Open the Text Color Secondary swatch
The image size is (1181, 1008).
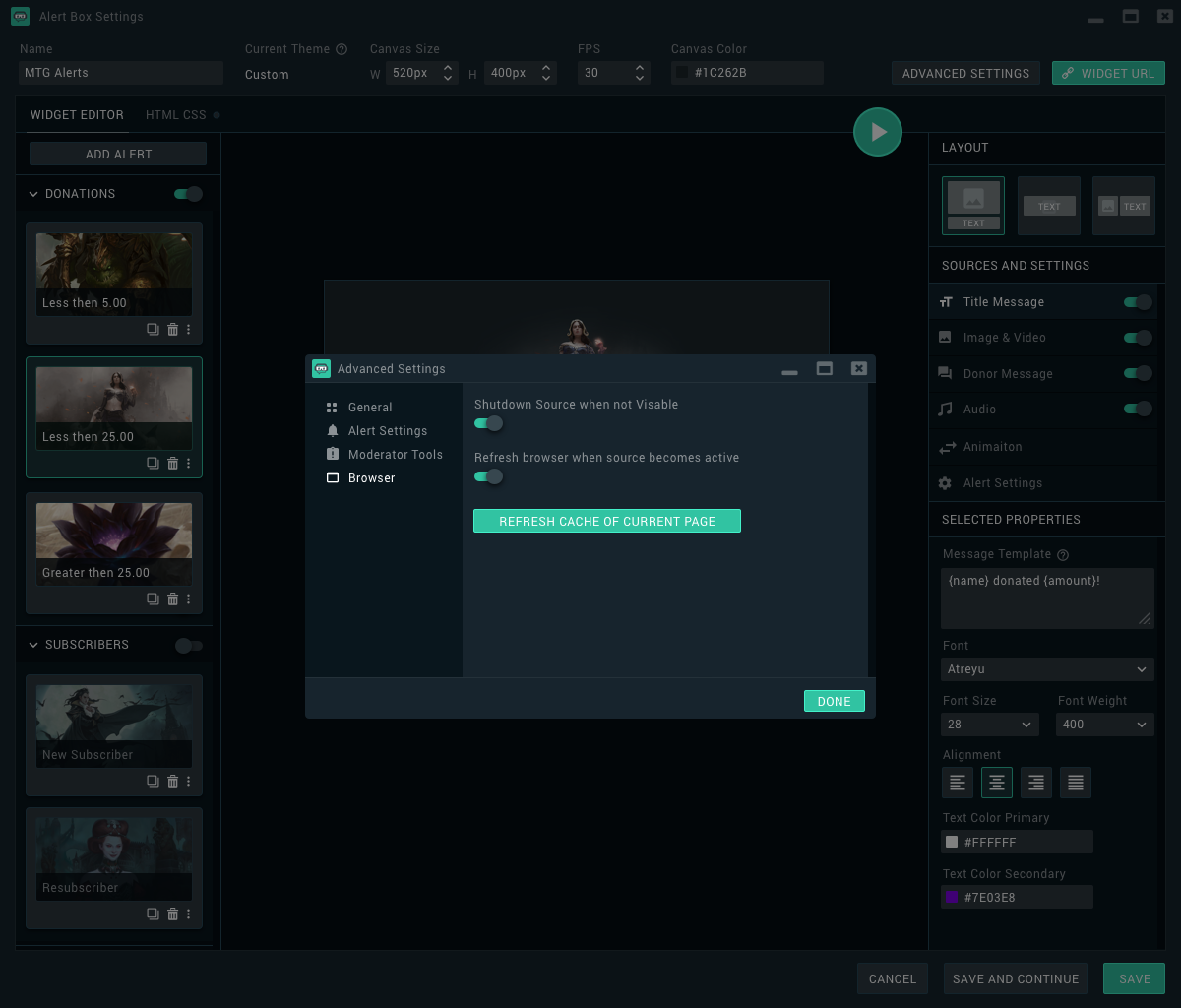[x=952, y=898]
